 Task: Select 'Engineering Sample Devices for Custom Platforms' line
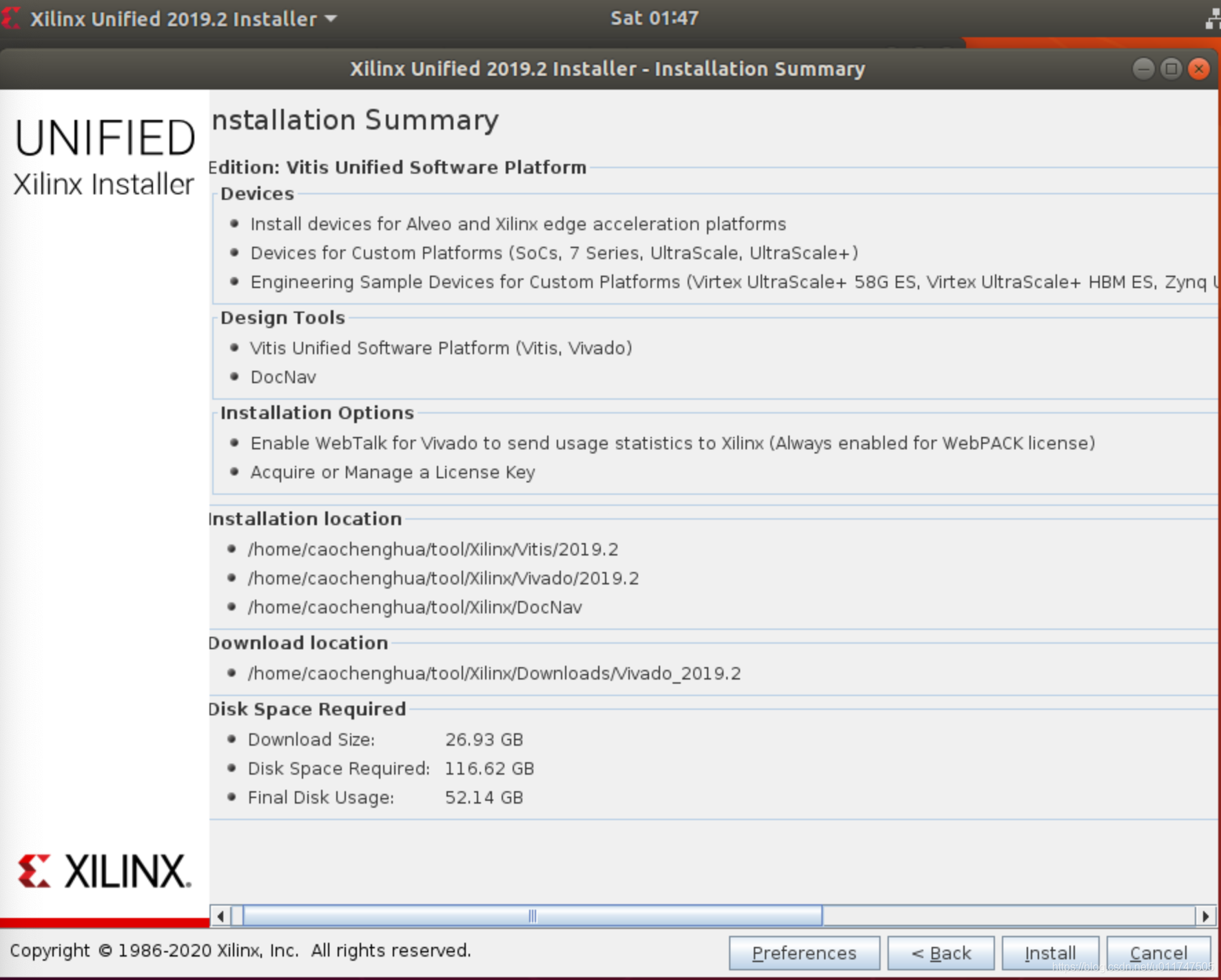[735, 282]
